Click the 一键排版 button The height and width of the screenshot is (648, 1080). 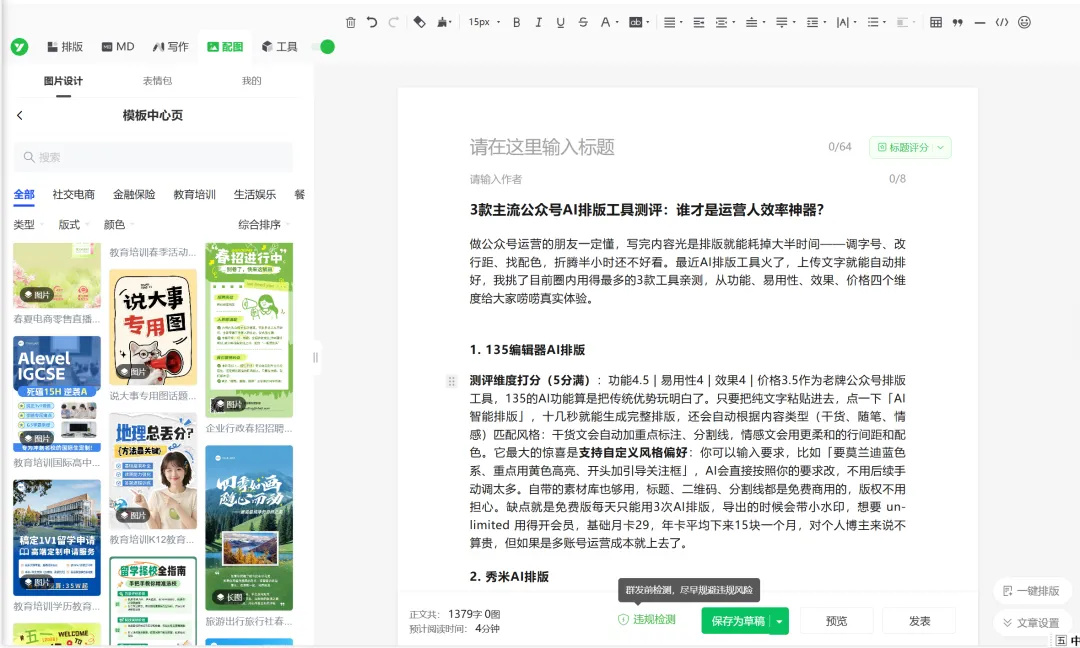coord(1031,591)
